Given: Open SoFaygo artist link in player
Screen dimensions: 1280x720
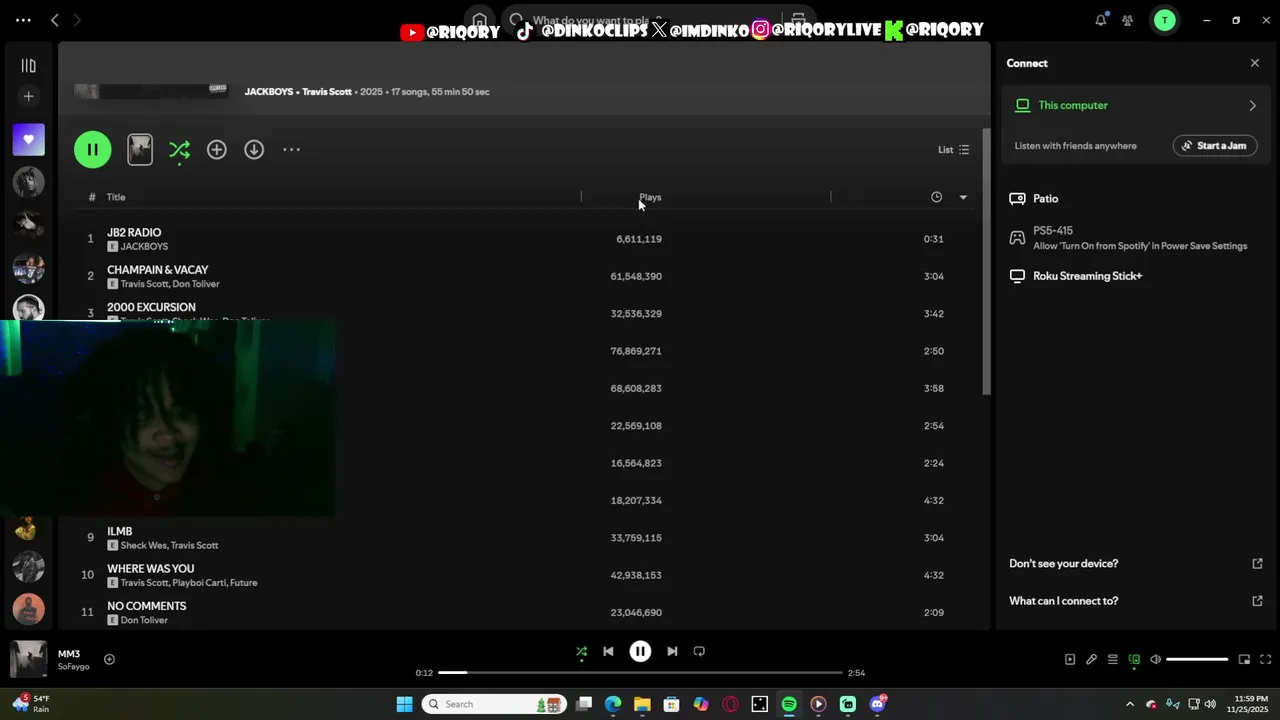Looking at the screenshot, I should coord(74,667).
